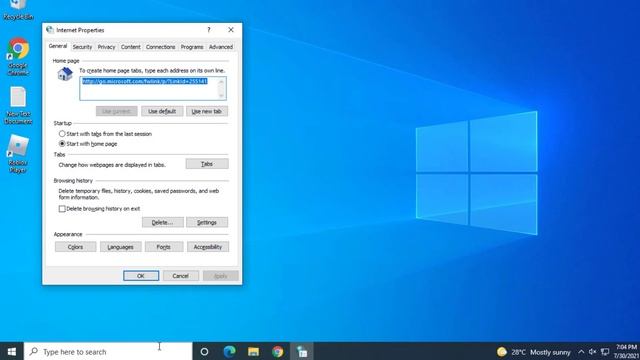Open Recycle Bin desktop icon
Viewport: 640px width, 360px height.
[x=18, y=10]
